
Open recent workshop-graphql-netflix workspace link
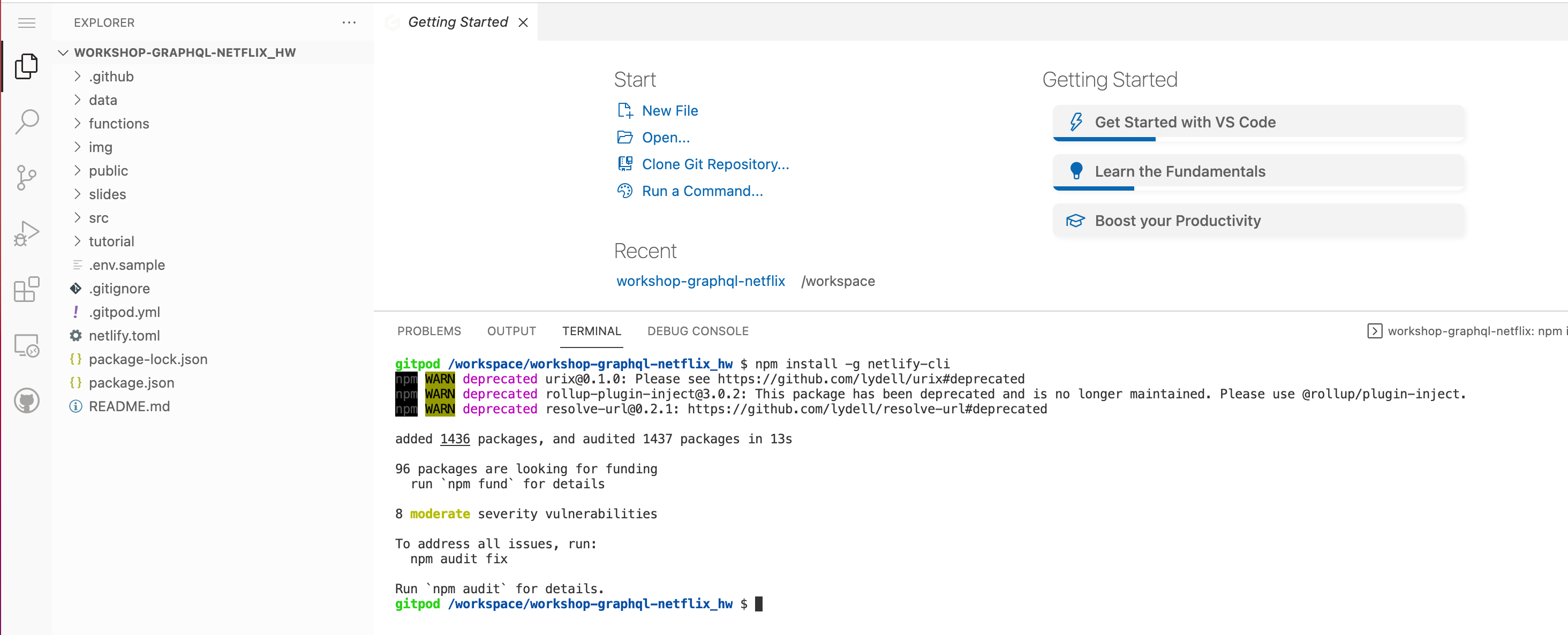coord(700,281)
